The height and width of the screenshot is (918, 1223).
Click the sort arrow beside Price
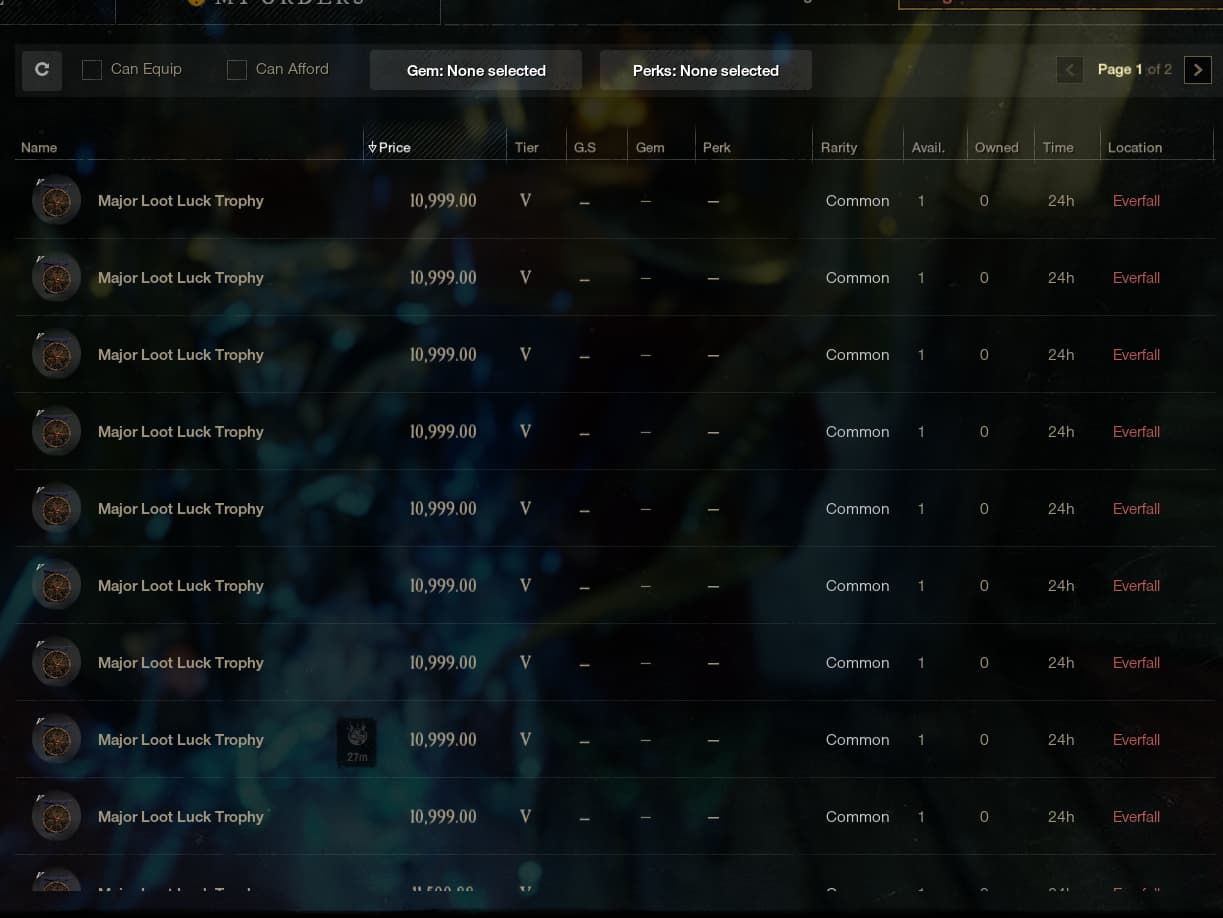(372, 148)
